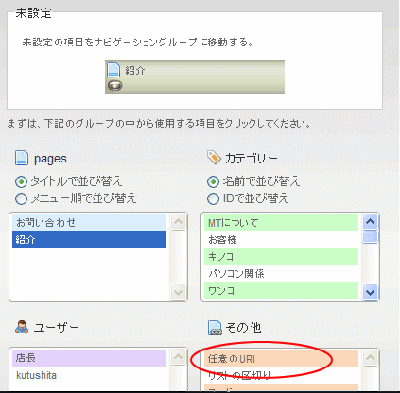Select MTについて in the category list
Screen dimensions: 400x393
[281, 222]
